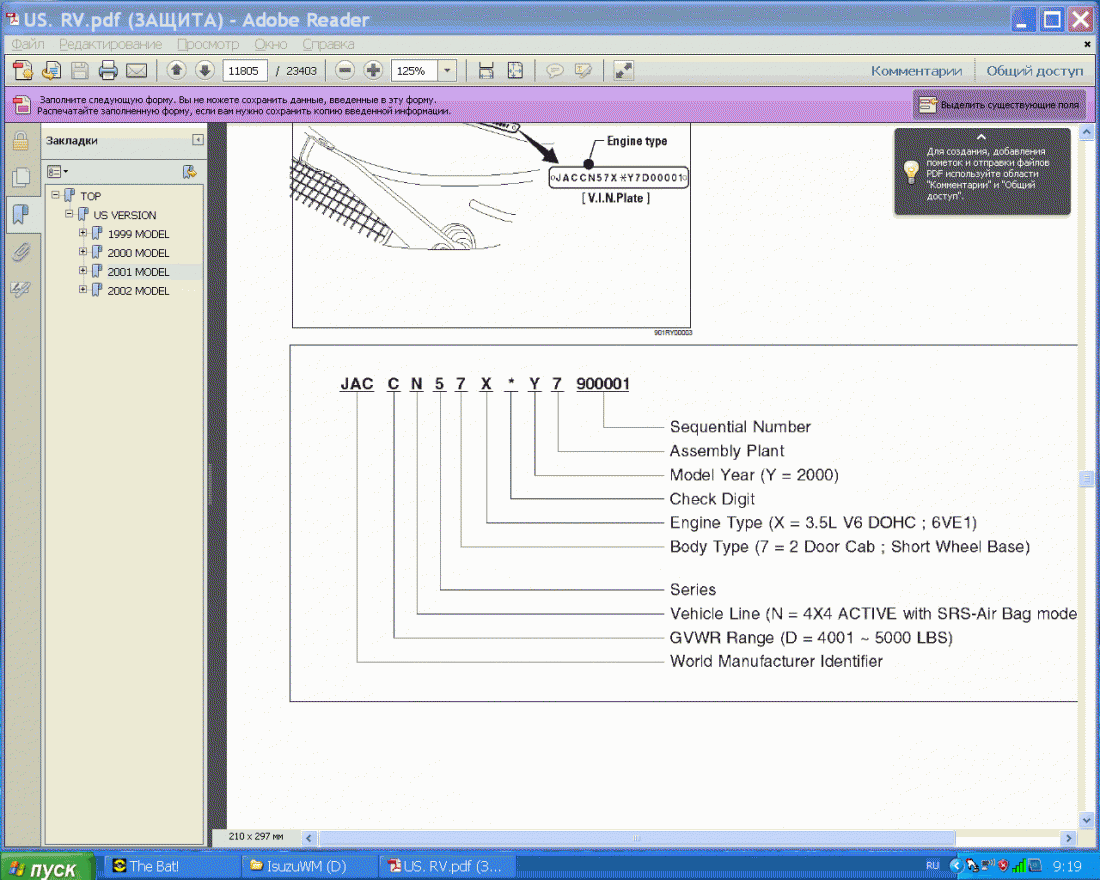This screenshot has height=880, width=1100.
Task: Switch to read mode fullscreen icon
Action: click(x=623, y=70)
